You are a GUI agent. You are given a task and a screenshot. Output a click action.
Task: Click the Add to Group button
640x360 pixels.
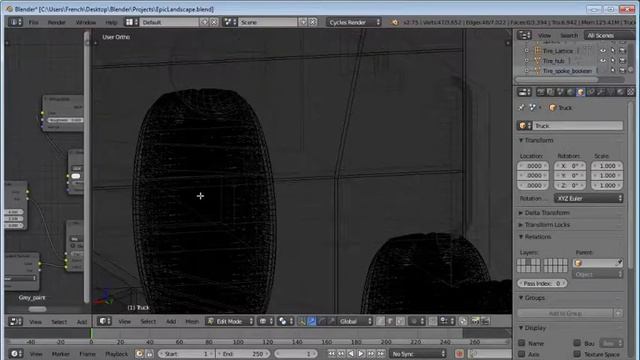click(565, 313)
